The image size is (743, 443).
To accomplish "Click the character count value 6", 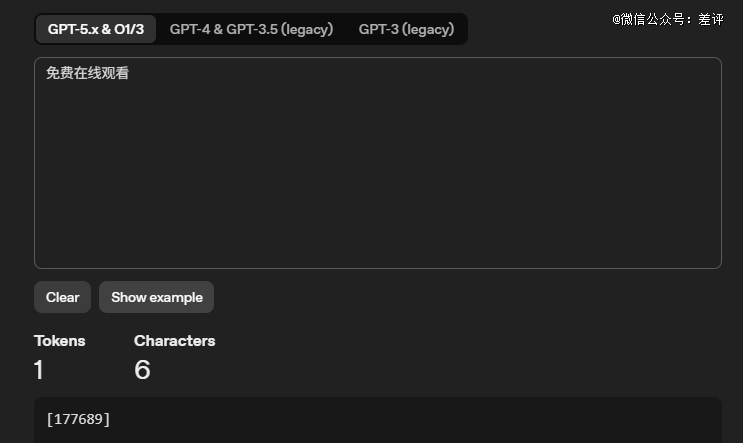I will [x=142, y=371].
